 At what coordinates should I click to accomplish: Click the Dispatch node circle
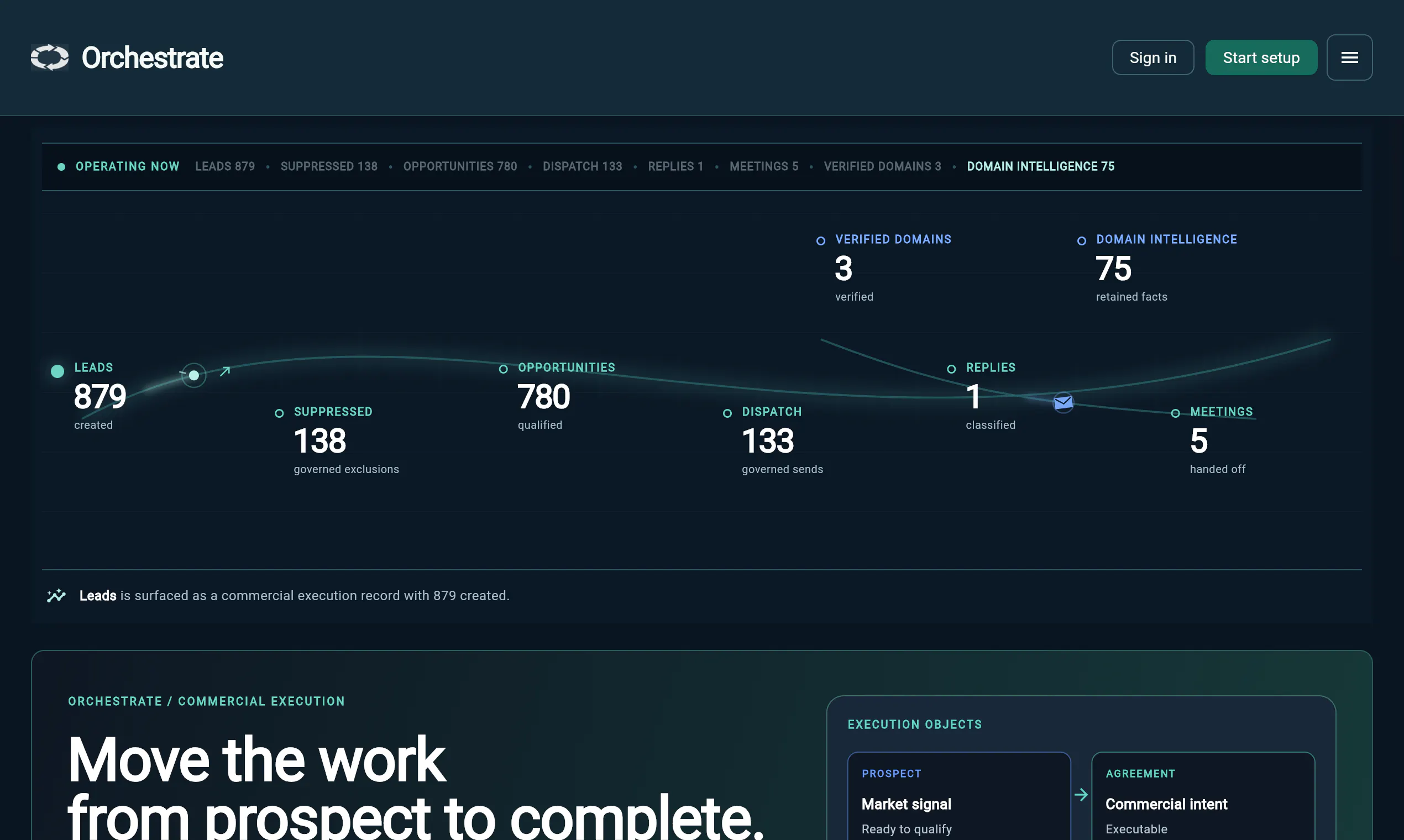pos(727,414)
